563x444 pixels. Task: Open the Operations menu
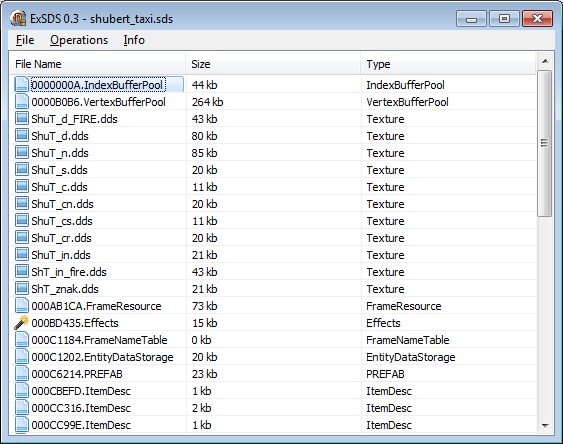(79, 40)
